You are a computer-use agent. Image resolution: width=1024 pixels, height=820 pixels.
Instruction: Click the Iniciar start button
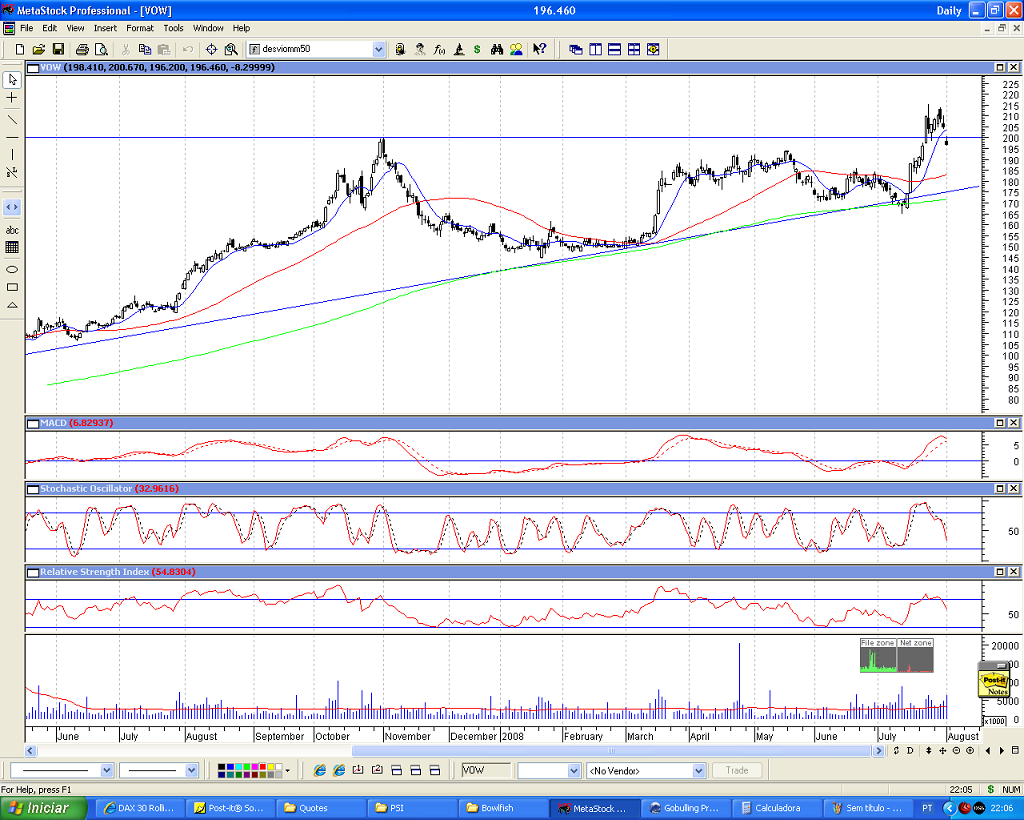tap(42, 808)
